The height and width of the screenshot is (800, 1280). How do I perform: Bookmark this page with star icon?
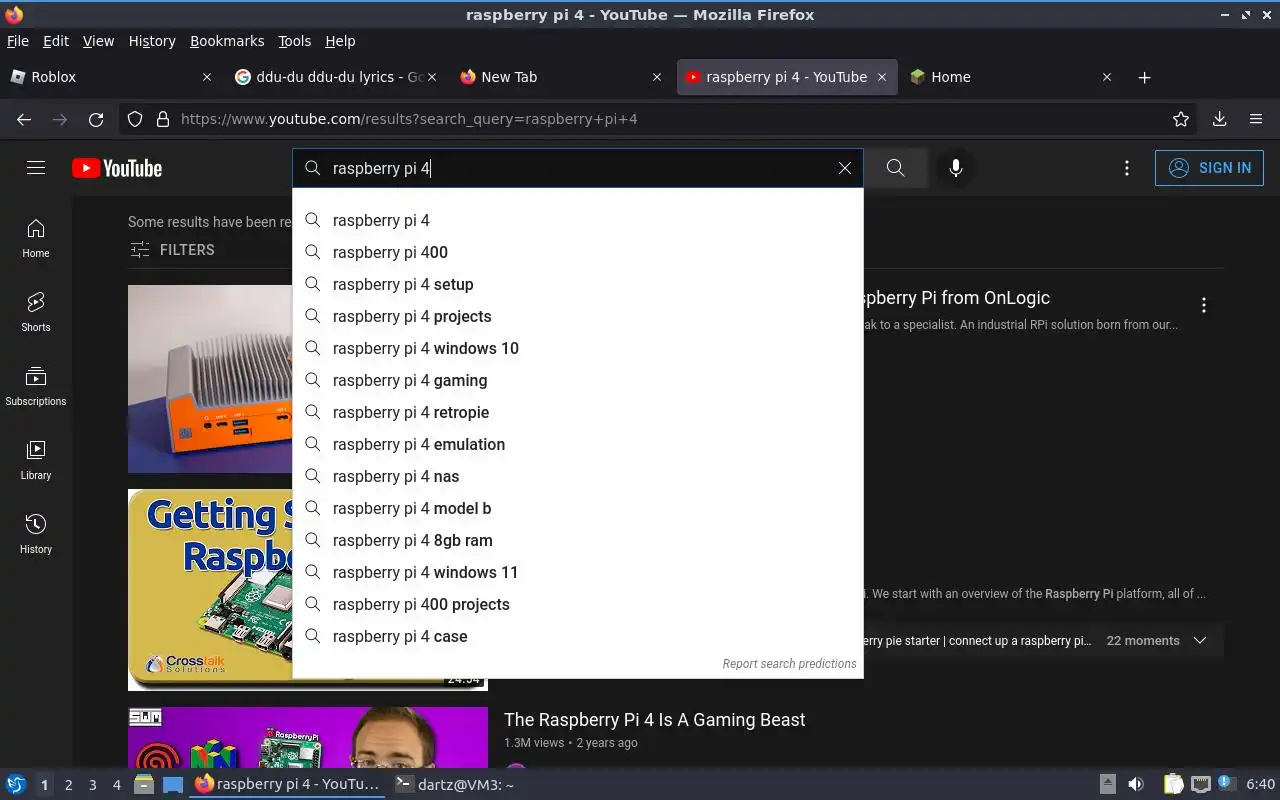tap(1181, 119)
